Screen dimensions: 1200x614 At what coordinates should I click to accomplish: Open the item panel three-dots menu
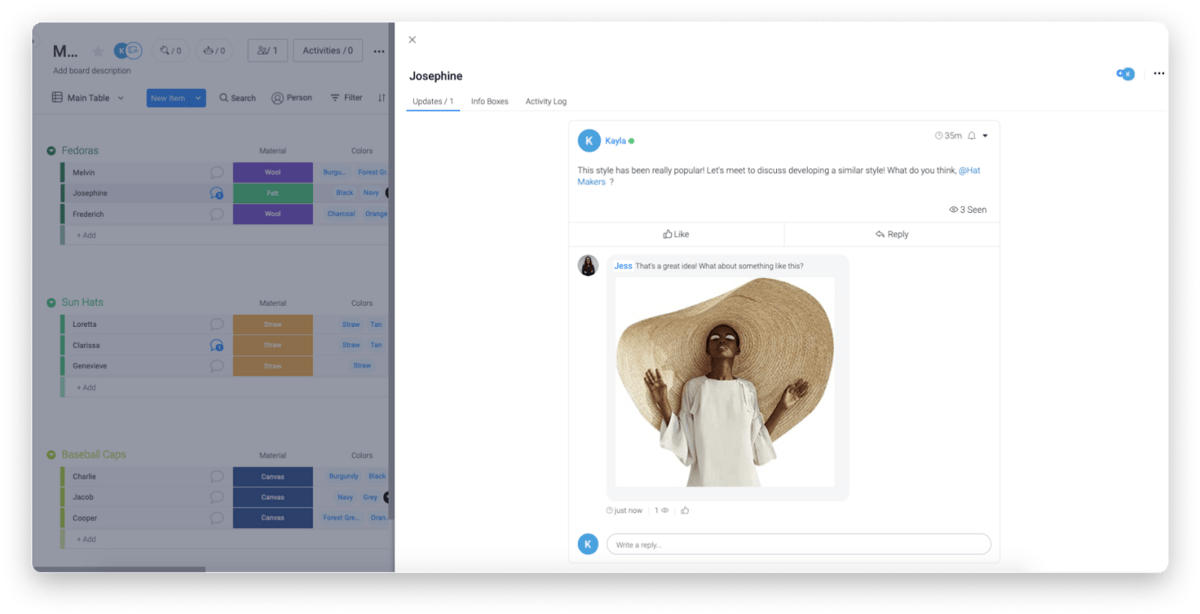1158,74
